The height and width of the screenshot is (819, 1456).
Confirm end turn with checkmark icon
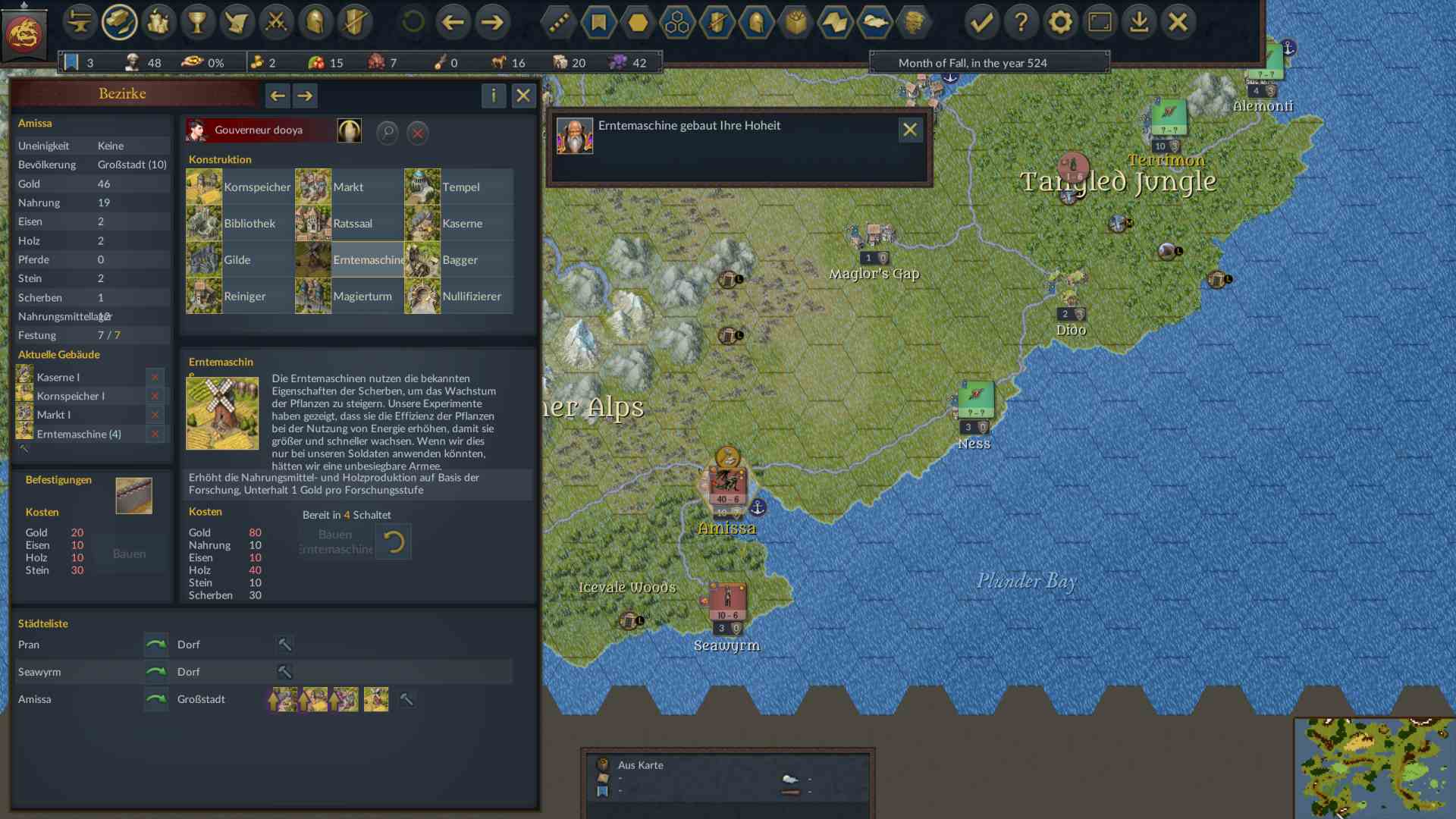pyautogui.click(x=982, y=22)
